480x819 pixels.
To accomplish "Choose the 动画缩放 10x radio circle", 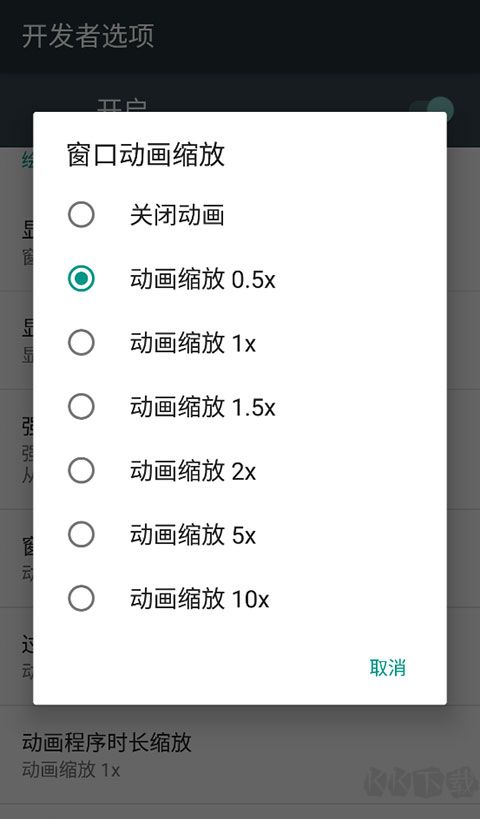I will [x=81, y=598].
